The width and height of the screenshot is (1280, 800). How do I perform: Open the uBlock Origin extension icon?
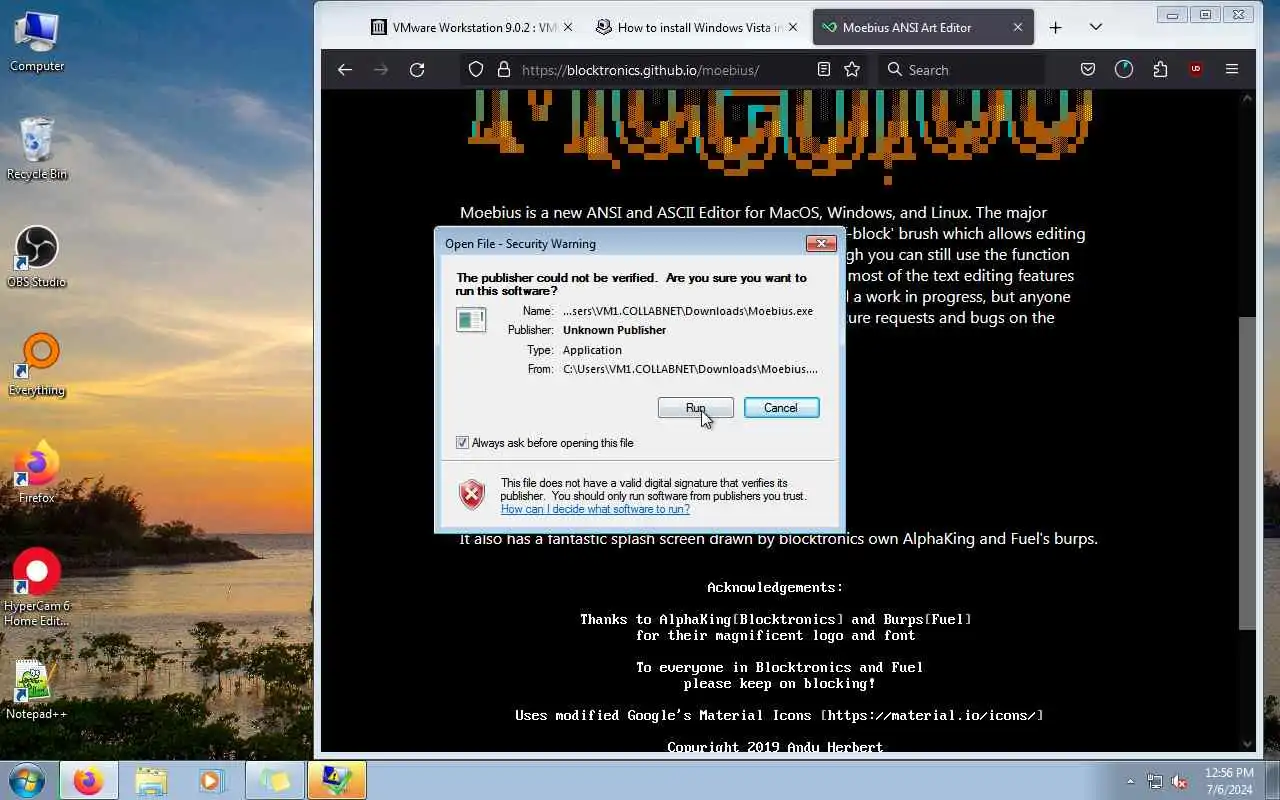pos(1196,70)
